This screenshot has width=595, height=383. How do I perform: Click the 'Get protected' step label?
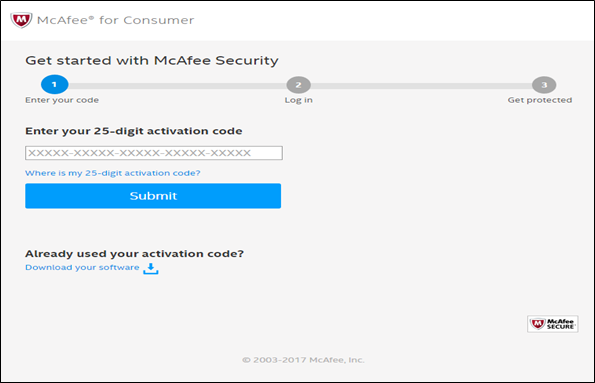pyautogui.click(x=540, y=100)
